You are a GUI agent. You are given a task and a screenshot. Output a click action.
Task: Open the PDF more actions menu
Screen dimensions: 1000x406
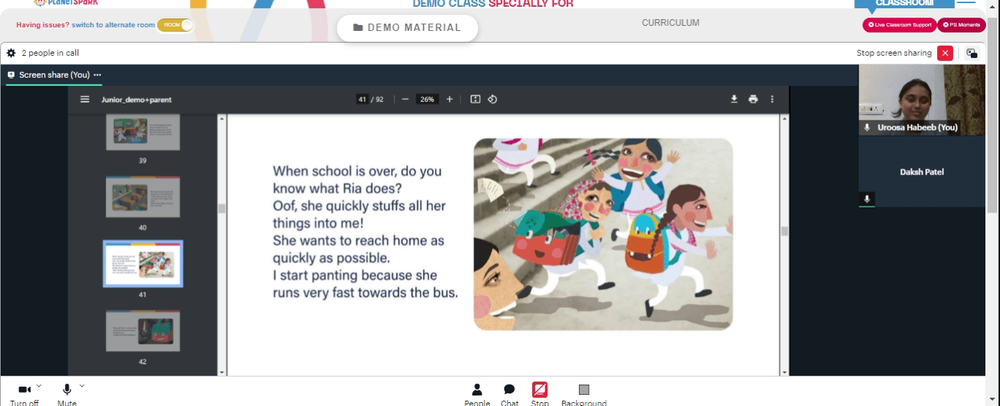772,99
